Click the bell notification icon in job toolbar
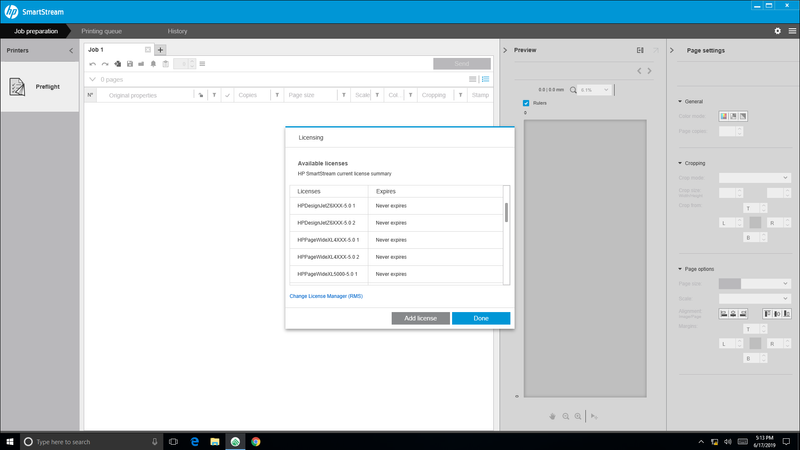The width and height of the screenshot is (800, 450). [153, 64]
